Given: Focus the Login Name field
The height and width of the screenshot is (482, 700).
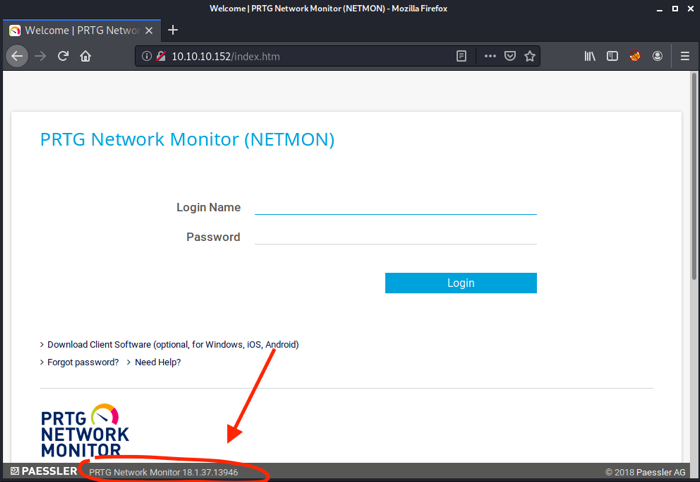Looking at the screenshot, I should point(395,207).
